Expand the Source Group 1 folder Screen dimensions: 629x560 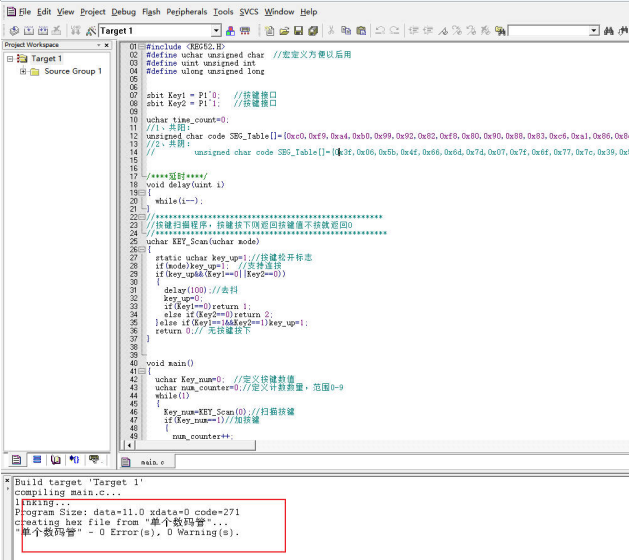(23, 72)
